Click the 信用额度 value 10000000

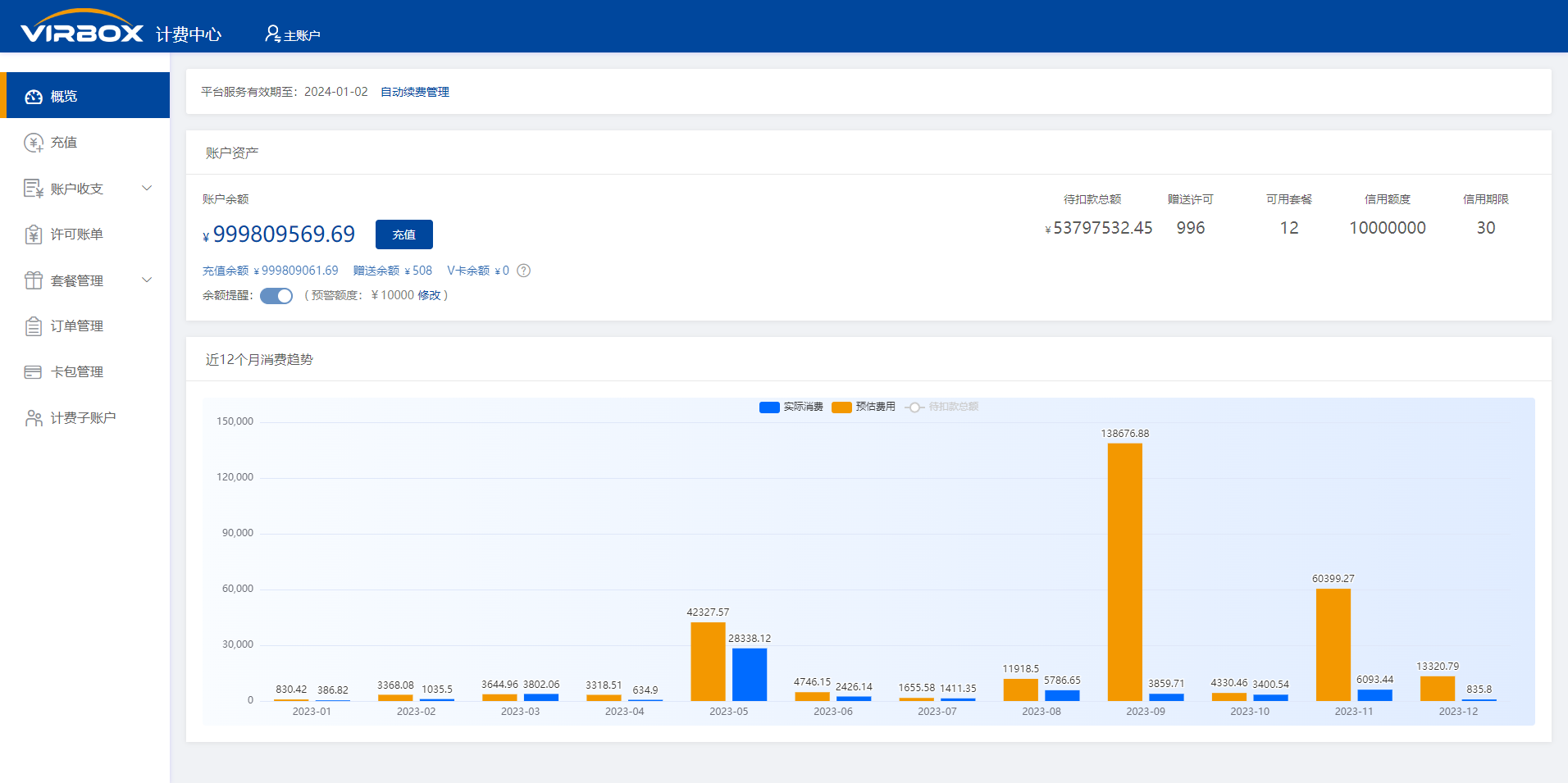click(x=1388, y=228)
